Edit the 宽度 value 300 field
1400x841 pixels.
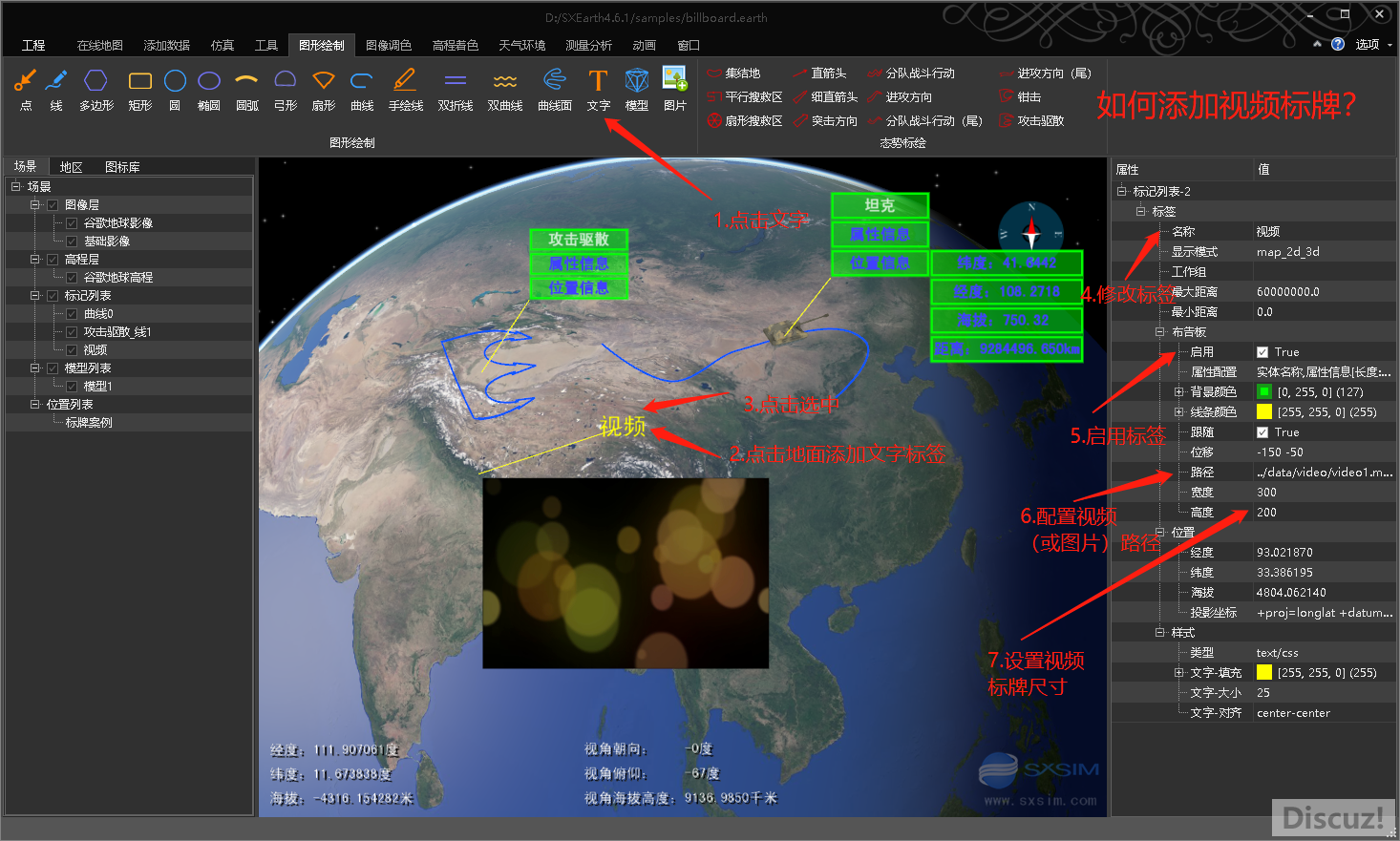[x=1324, y=493]
